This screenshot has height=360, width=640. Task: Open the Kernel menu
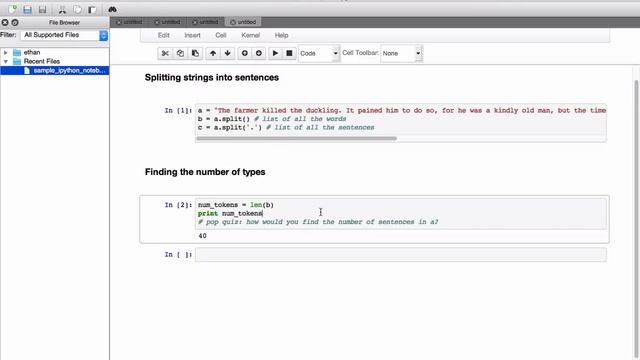(x=251, y=36)
